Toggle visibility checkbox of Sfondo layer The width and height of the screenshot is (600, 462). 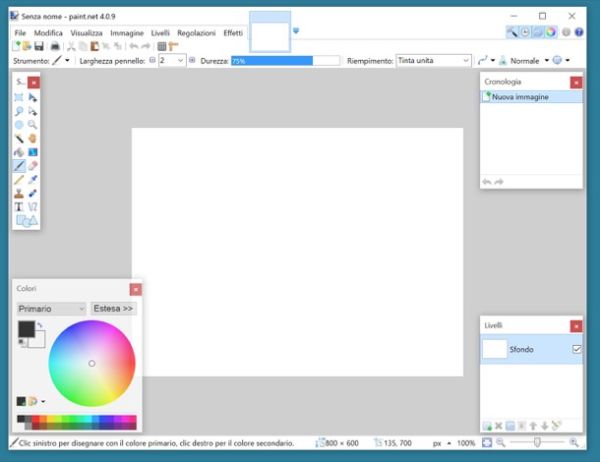point(575,349)
